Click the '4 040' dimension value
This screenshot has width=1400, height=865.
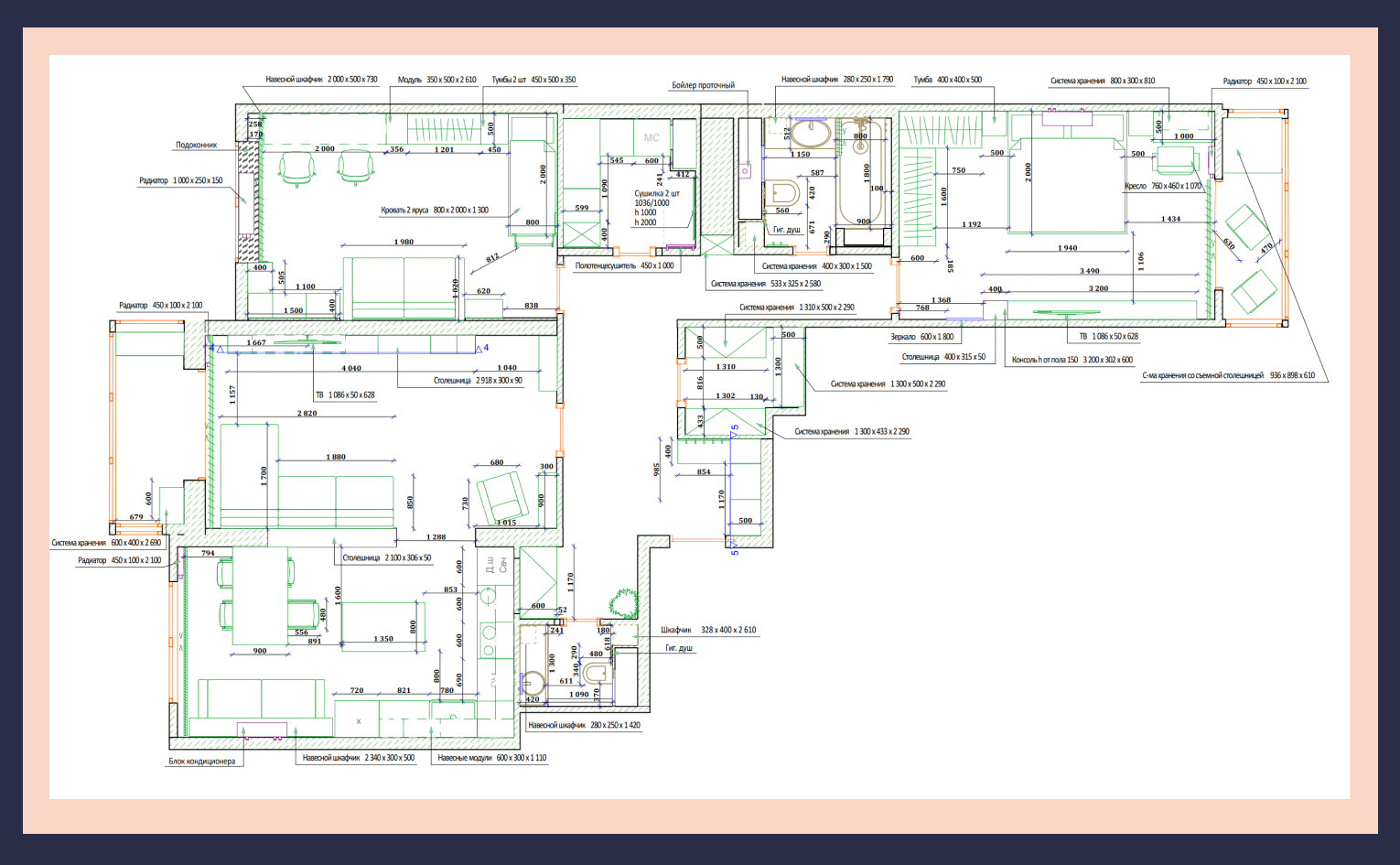pos(351,368)
